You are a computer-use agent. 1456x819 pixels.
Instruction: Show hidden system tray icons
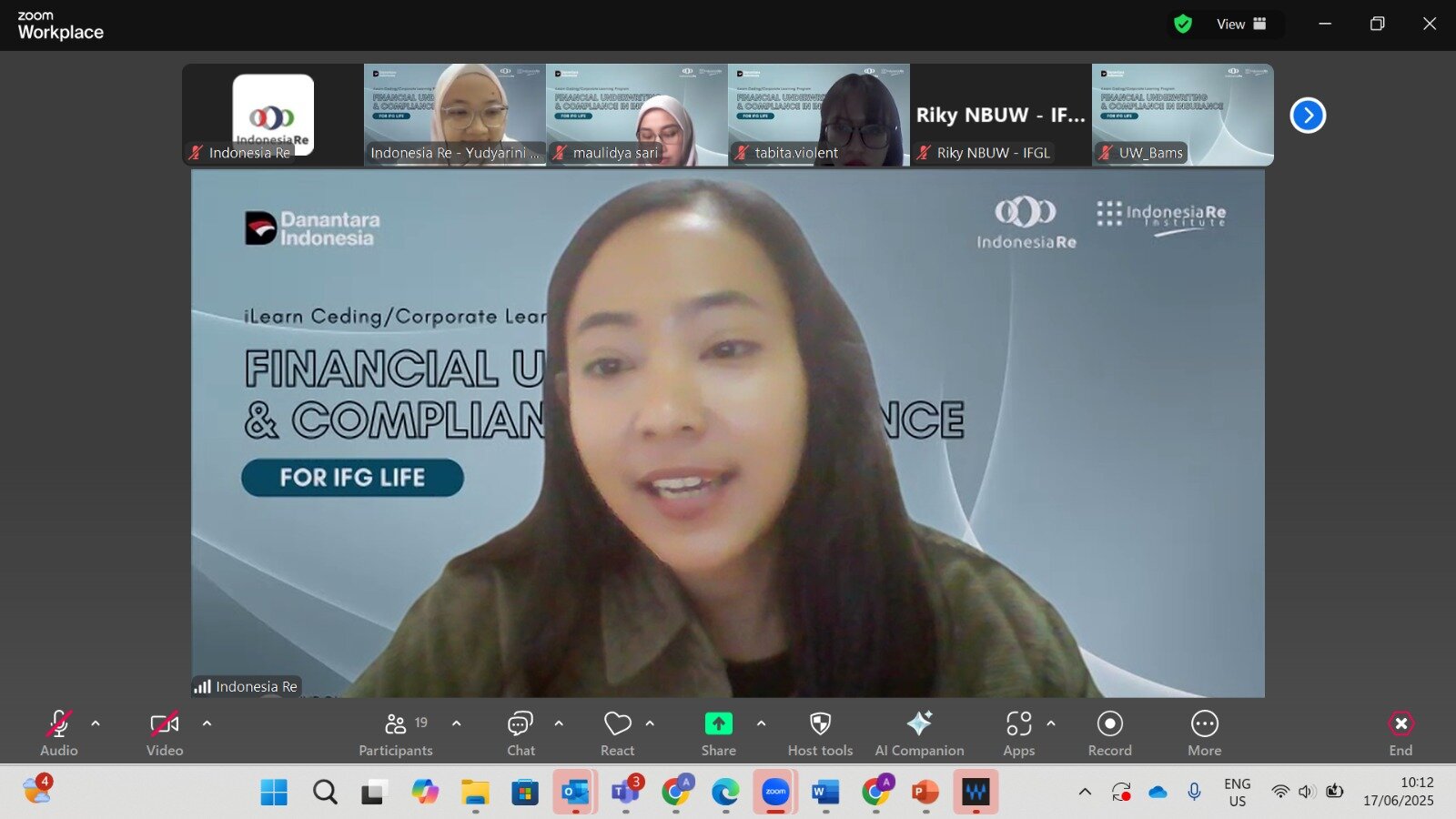point(1085,792)
